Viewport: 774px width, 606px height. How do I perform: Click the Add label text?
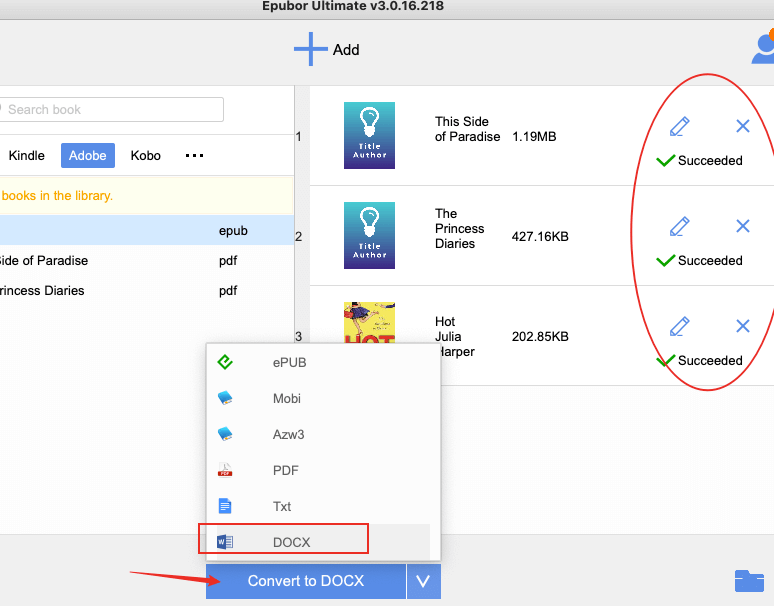(346, 50)
